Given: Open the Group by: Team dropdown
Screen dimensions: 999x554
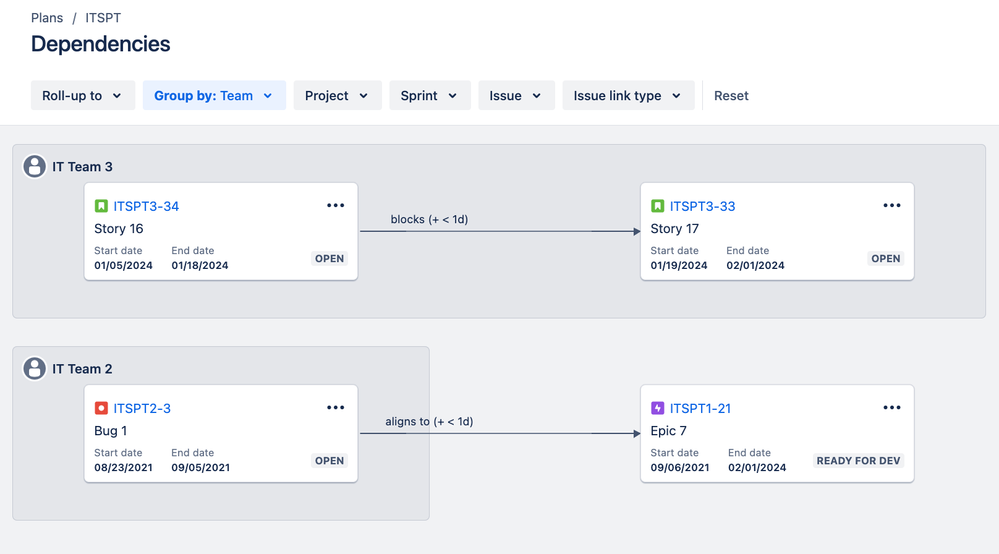Looking at the screenshot, I should point(214,96).
